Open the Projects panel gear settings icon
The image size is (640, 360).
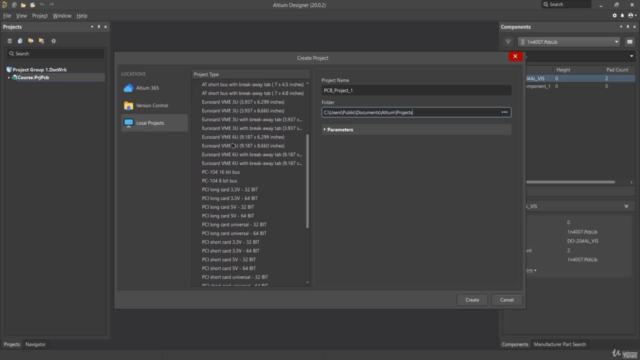click(x=53, y=41)
